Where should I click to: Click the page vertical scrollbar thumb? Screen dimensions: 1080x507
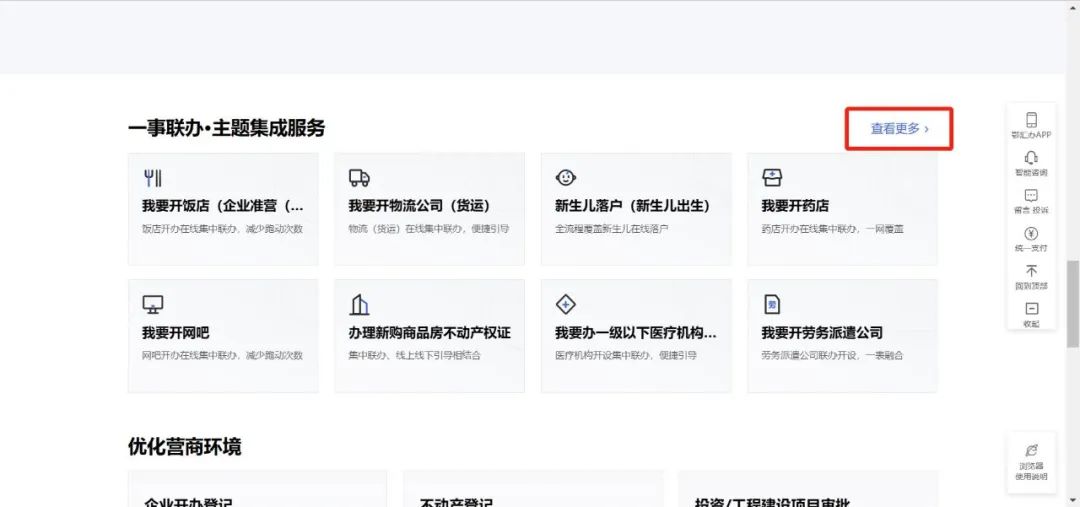coord(1074,290)
